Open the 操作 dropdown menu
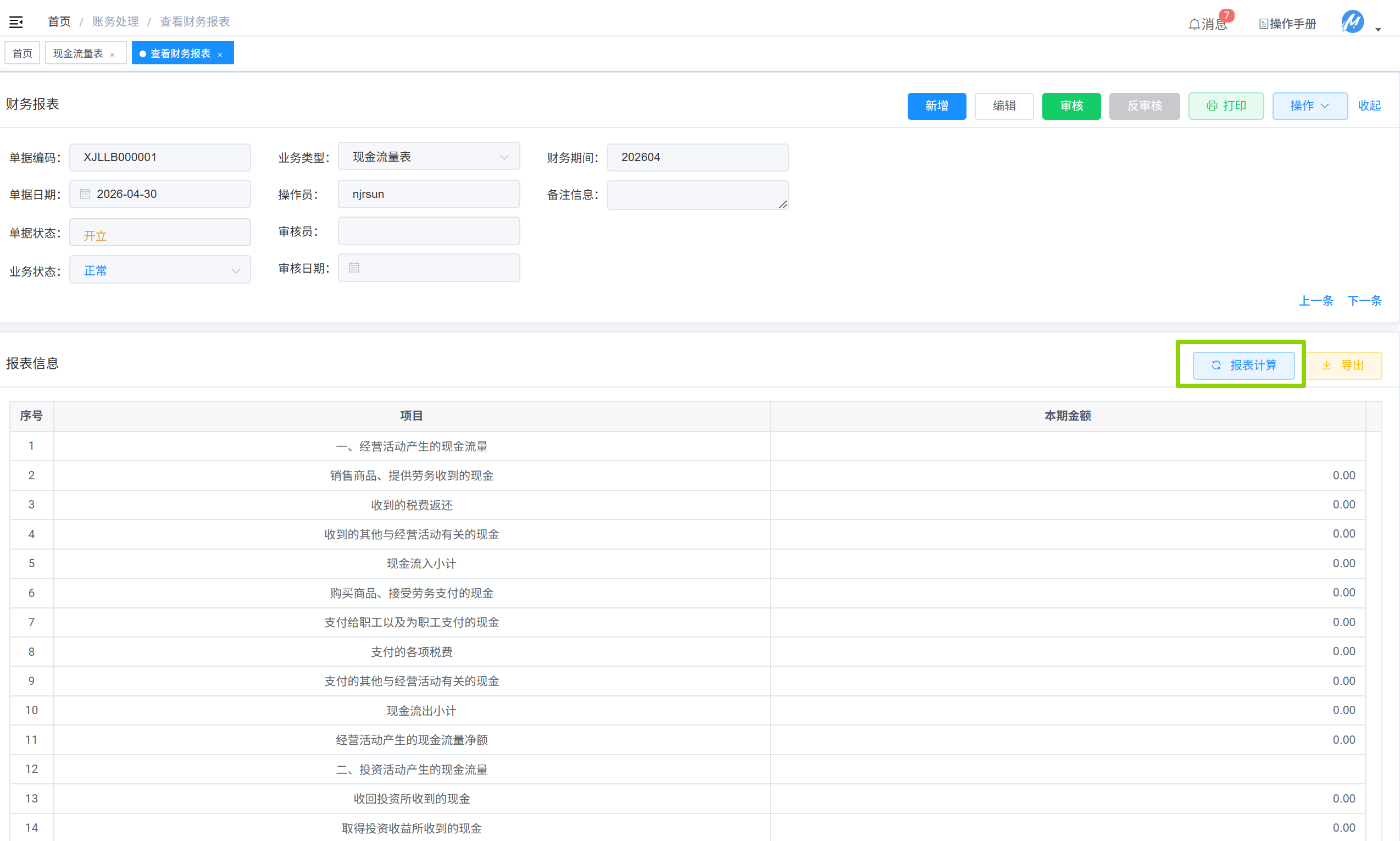Screen dimensions: 1400x841 [x=1310, y=106]
